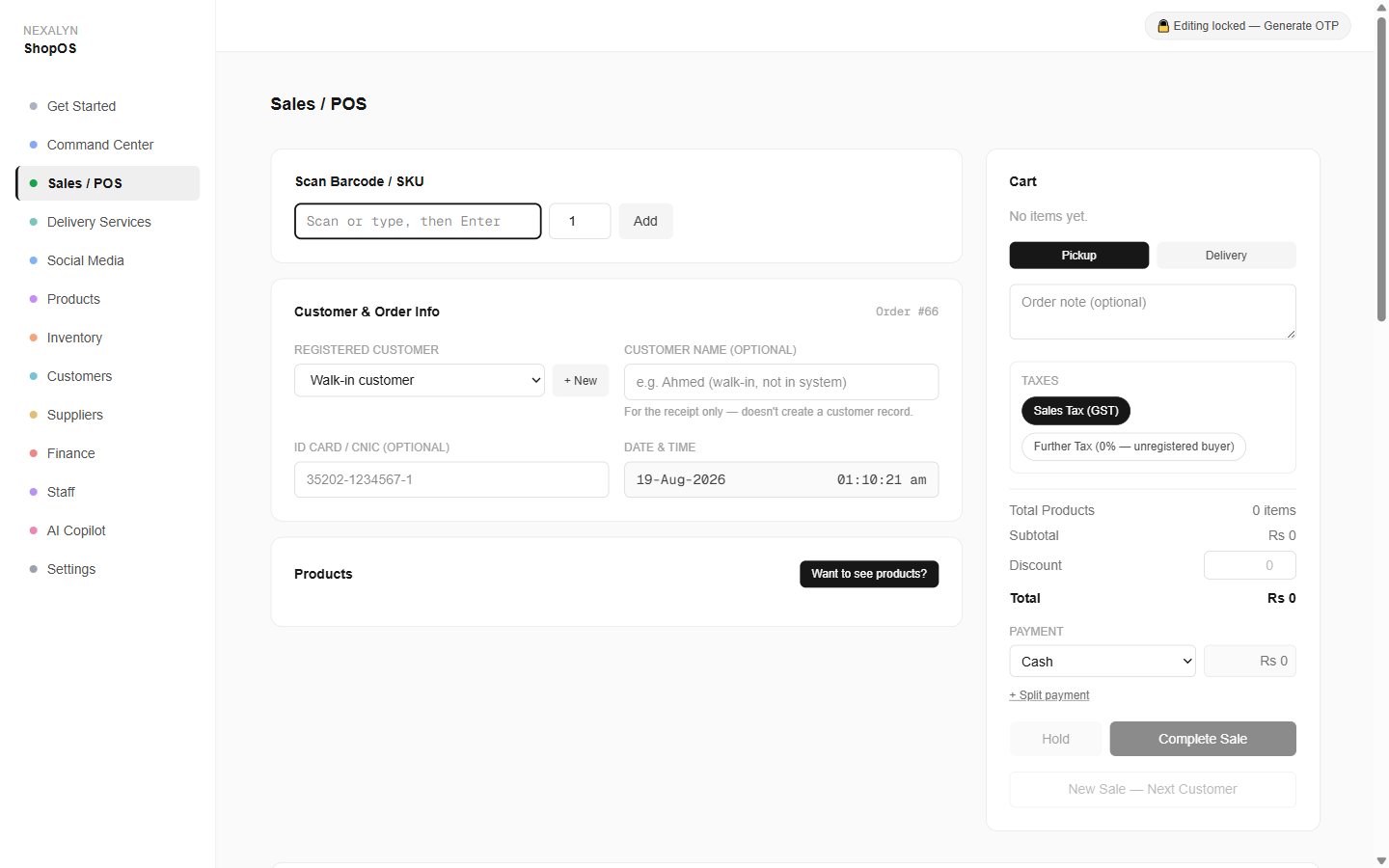Open Get Started in sidebar

click(x=107, y=106)
